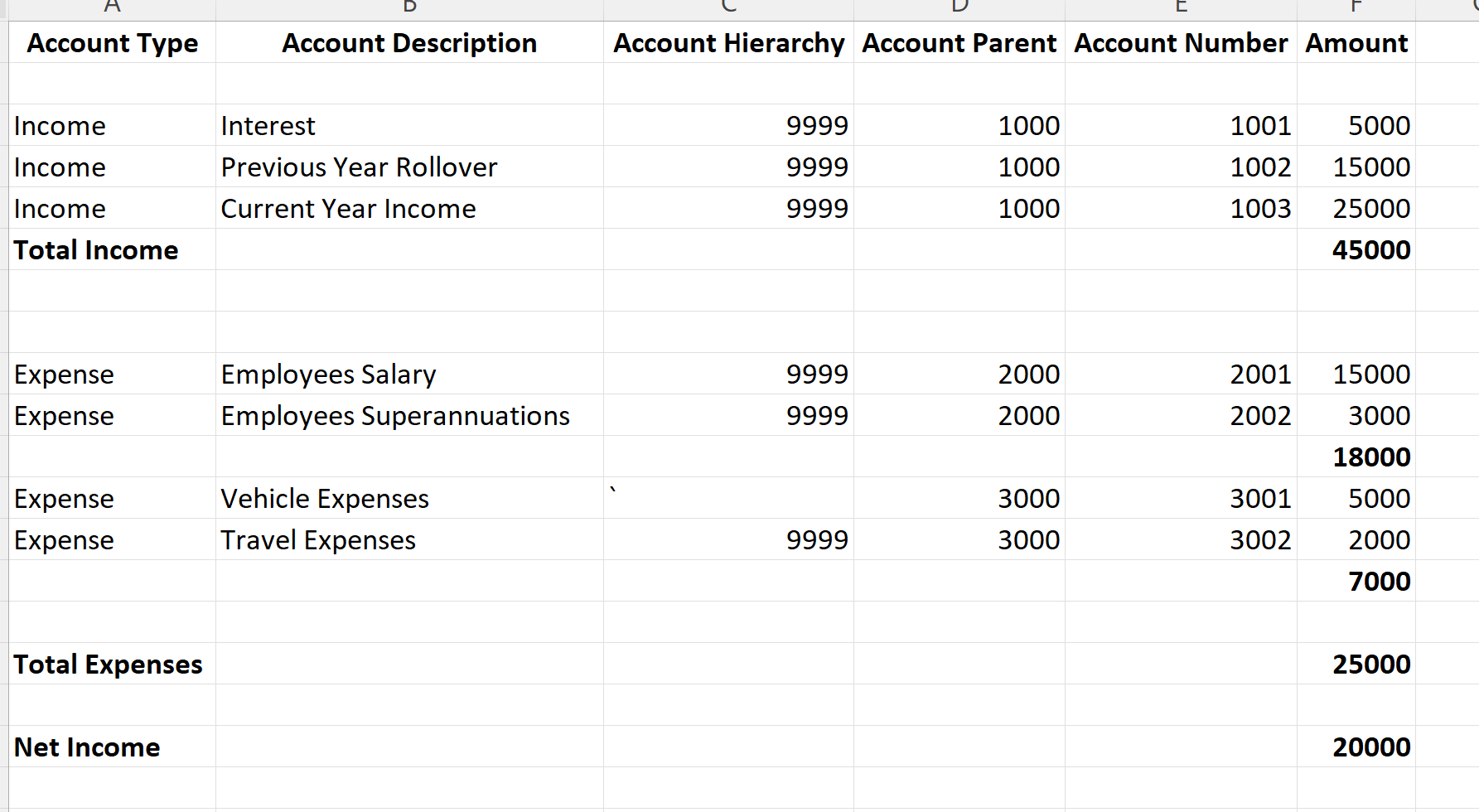Click the Employees Salary cell

tap(409, 374)
